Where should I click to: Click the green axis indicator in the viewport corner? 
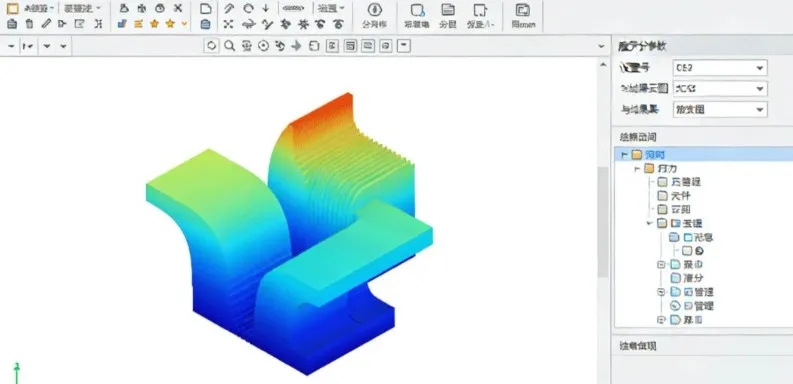(17, 373)
